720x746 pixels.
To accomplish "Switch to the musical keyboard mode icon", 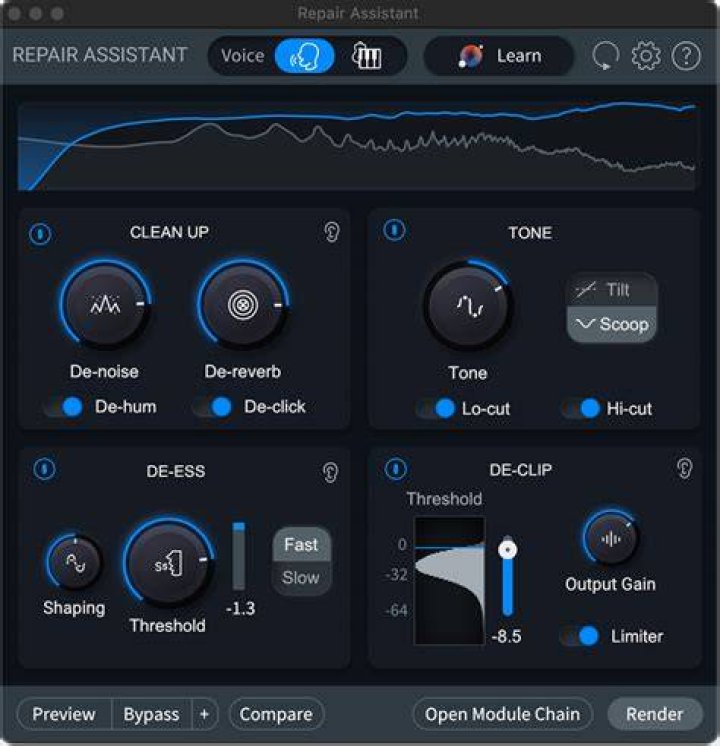I will (x=366, y=56).
